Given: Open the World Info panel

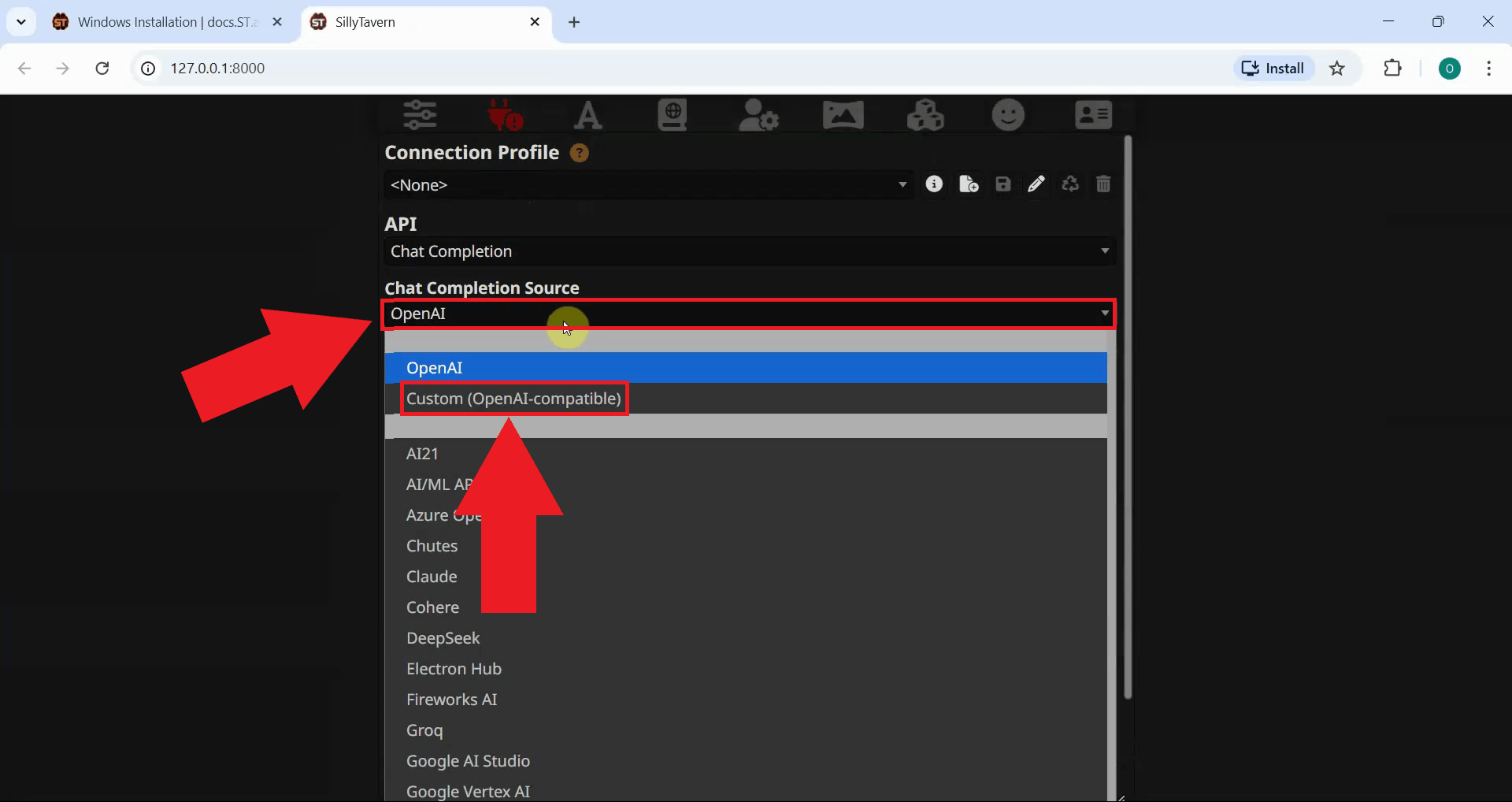Looking at the screenshot, I should tap(671, 114).
